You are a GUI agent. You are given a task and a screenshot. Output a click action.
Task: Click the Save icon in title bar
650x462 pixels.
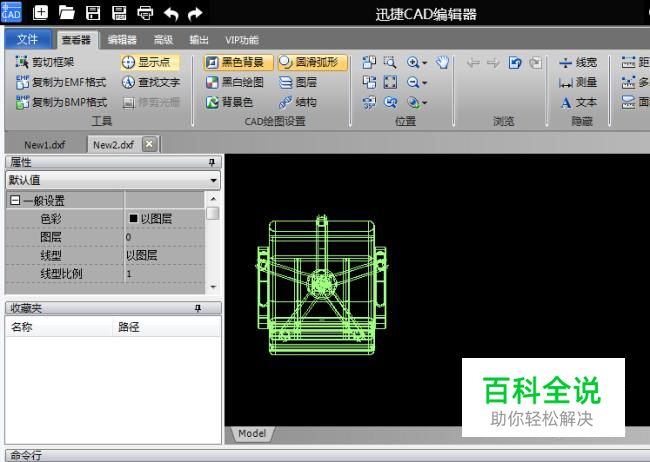click(93, 13)
